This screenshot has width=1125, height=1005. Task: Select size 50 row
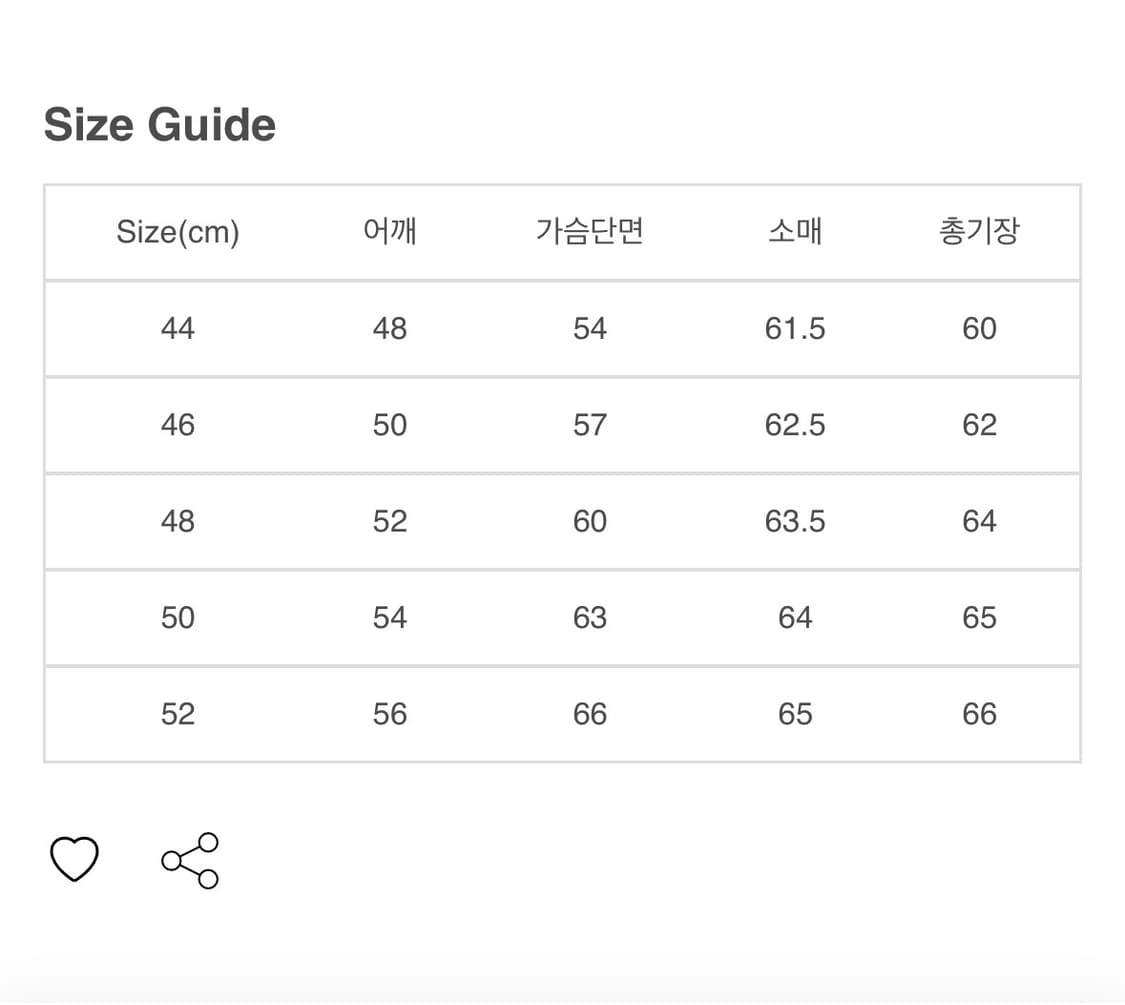pyautogui.click(x=178, y=617)
